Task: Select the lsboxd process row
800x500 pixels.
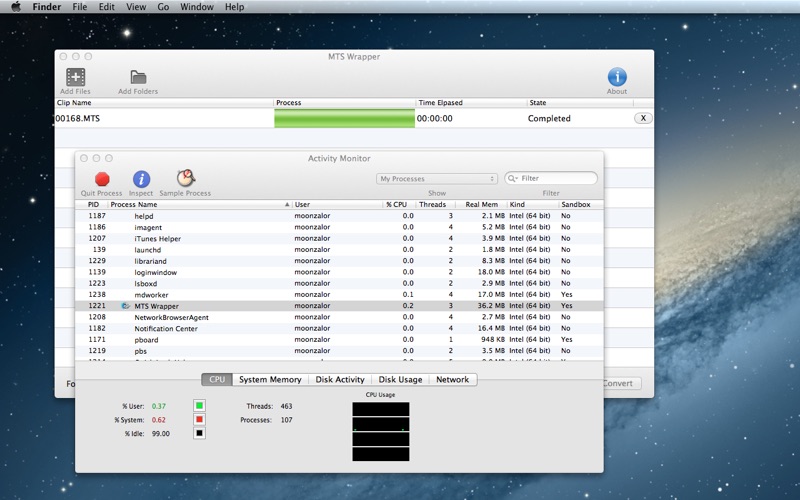Action: (339, 283)
